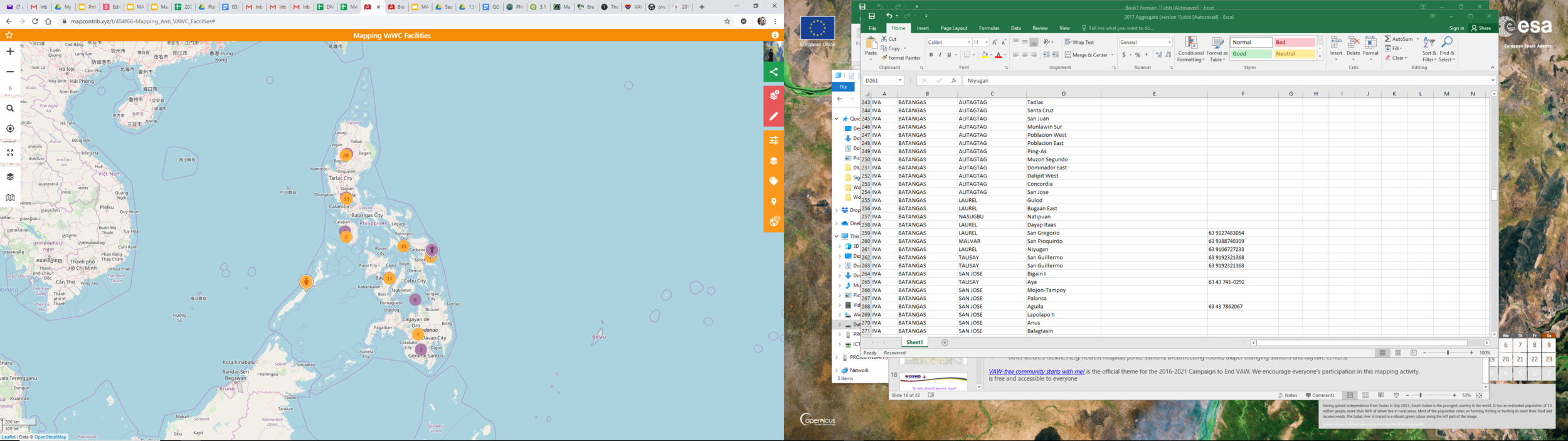
Task: Click the Paste button in Excel
Action: click(x=871, y=48)
